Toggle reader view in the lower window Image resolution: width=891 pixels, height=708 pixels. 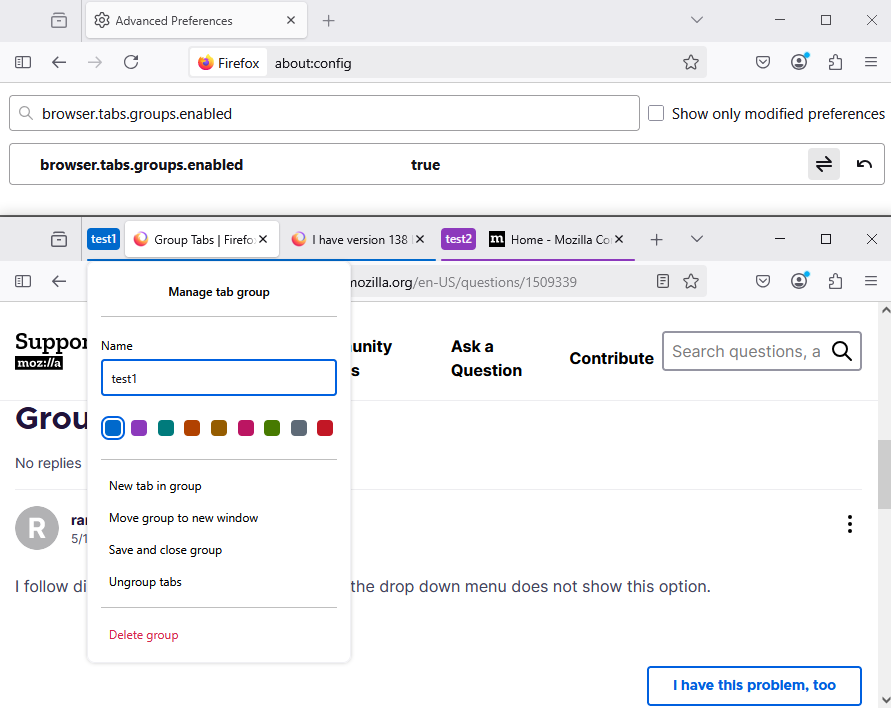click(x=663, y=281)
